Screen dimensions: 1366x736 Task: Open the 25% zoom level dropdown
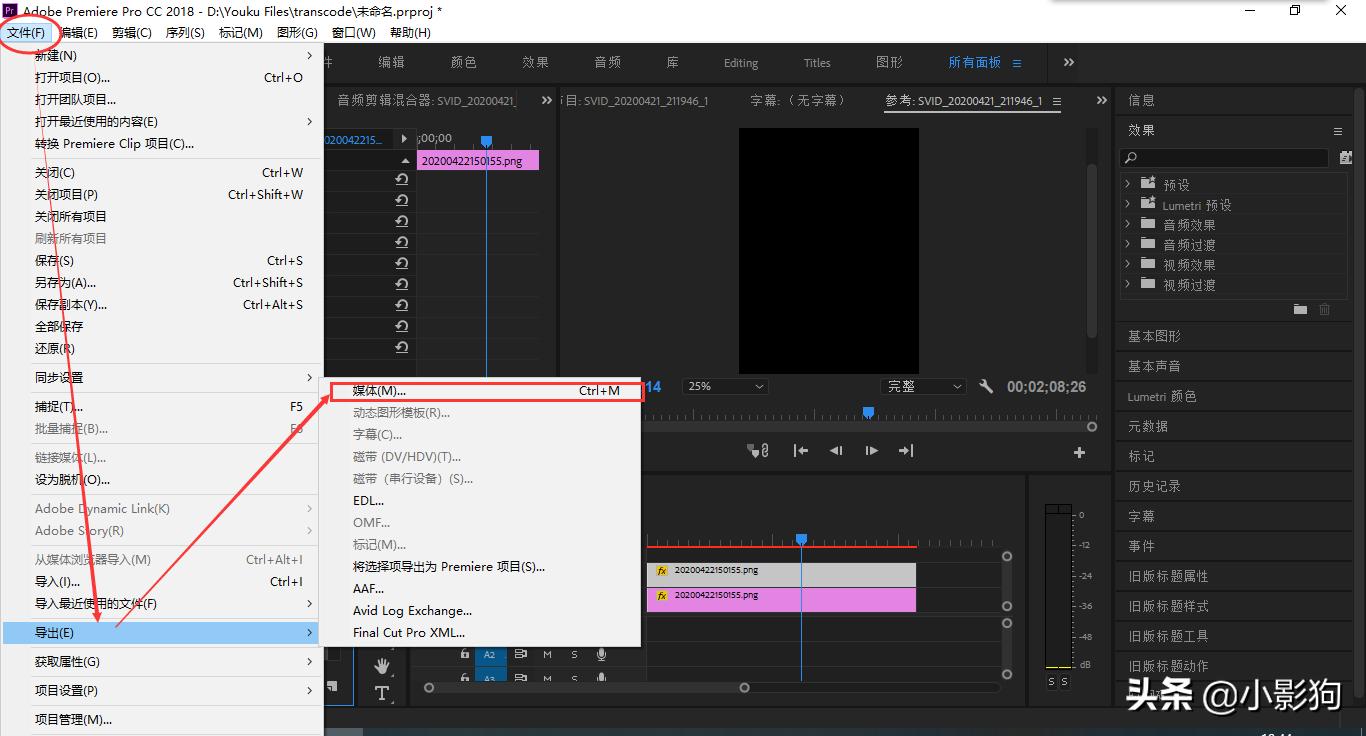(x=726, y=387)
